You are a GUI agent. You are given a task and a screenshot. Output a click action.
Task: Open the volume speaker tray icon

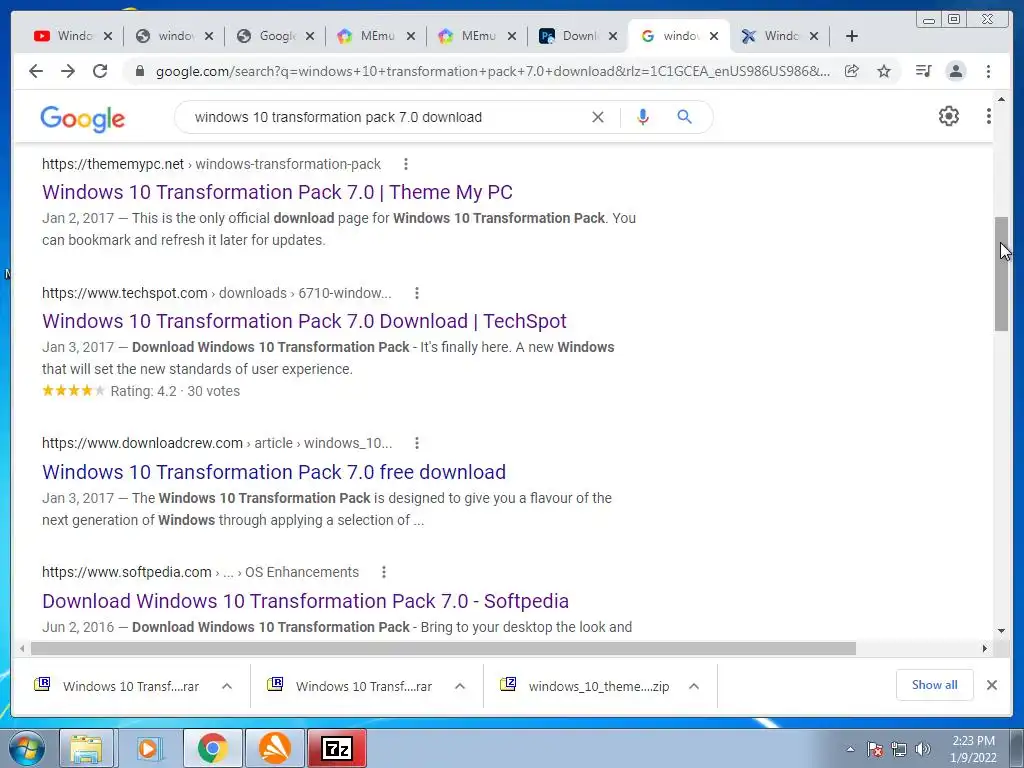(923, 749)
